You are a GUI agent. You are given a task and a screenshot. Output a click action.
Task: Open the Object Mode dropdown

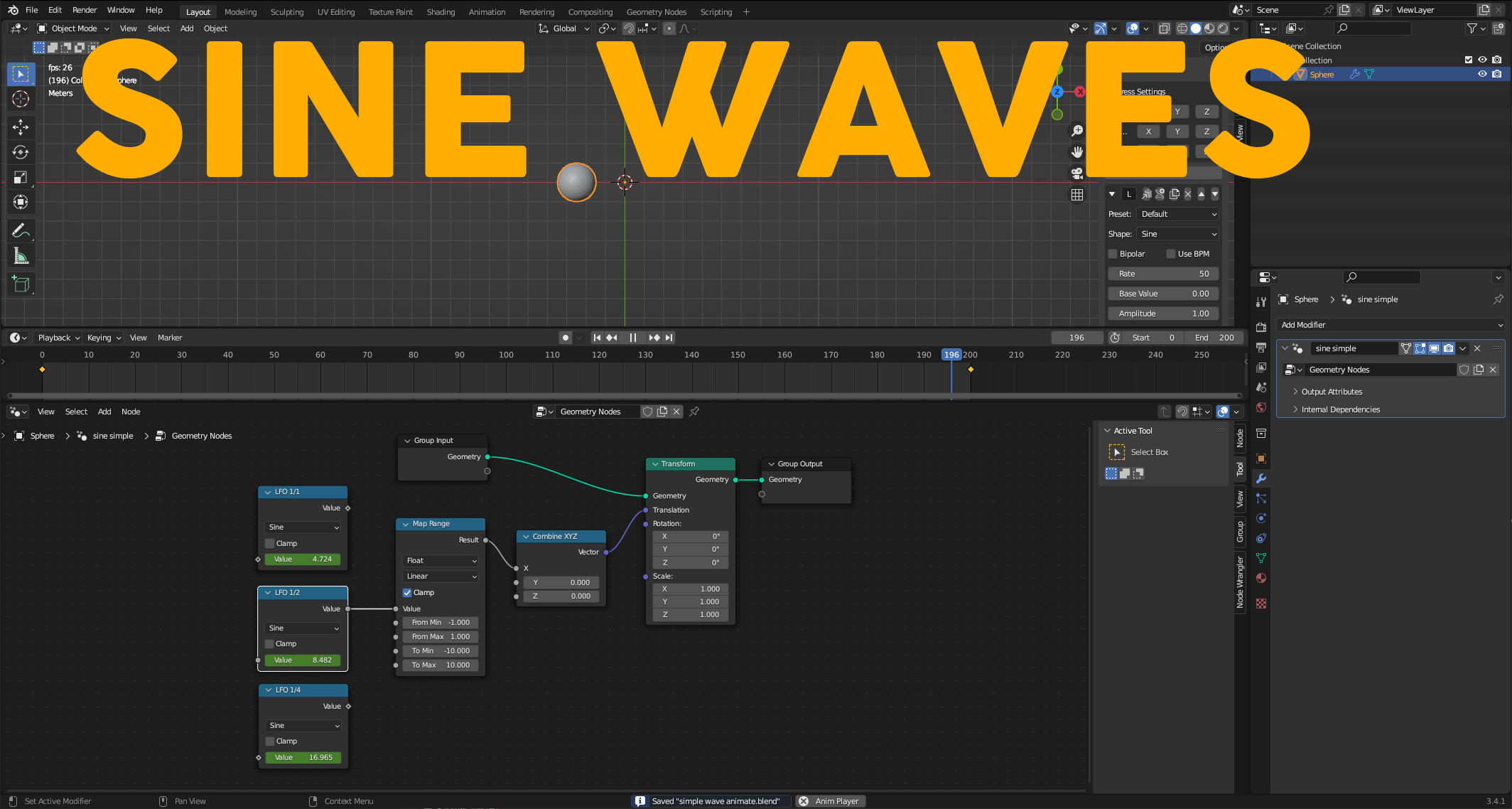pyautogui.click(x=74, y=28)
